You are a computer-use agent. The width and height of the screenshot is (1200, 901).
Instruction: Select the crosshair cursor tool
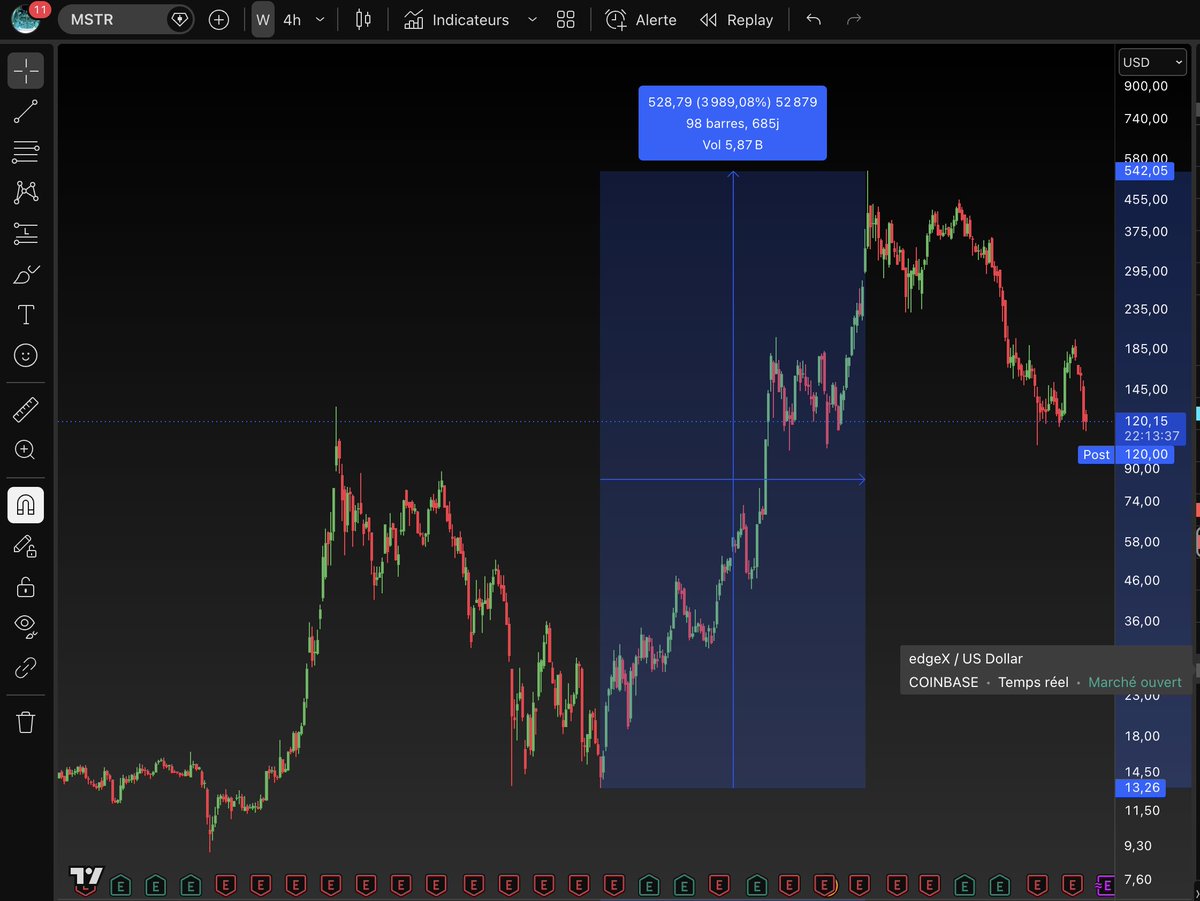[26, 71]
